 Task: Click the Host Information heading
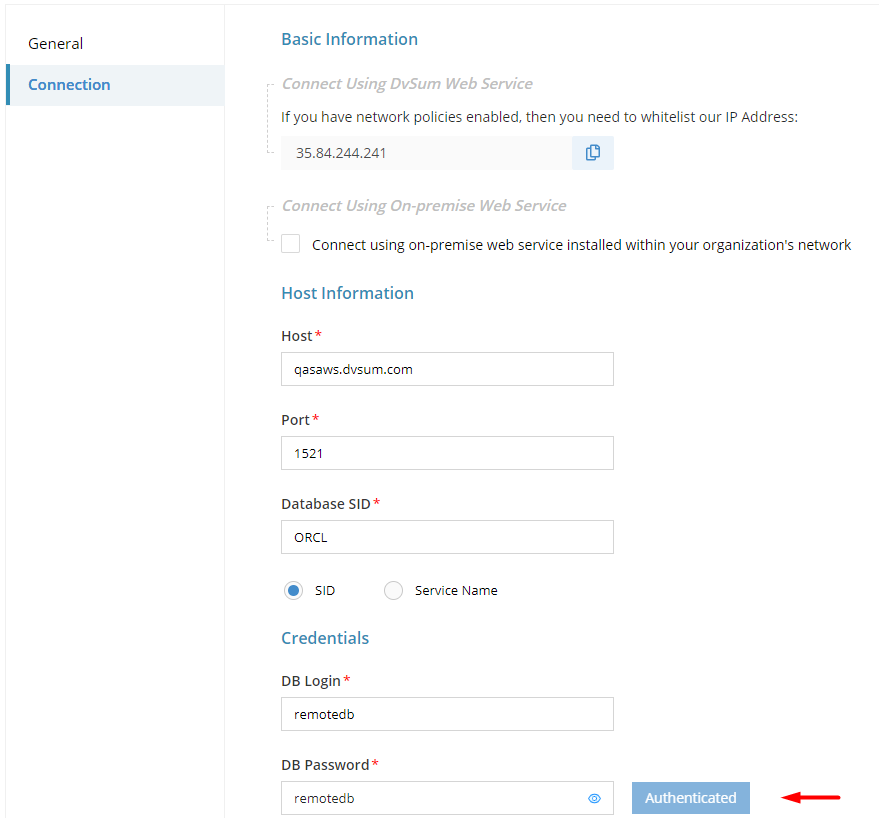[x=348, y=293]
